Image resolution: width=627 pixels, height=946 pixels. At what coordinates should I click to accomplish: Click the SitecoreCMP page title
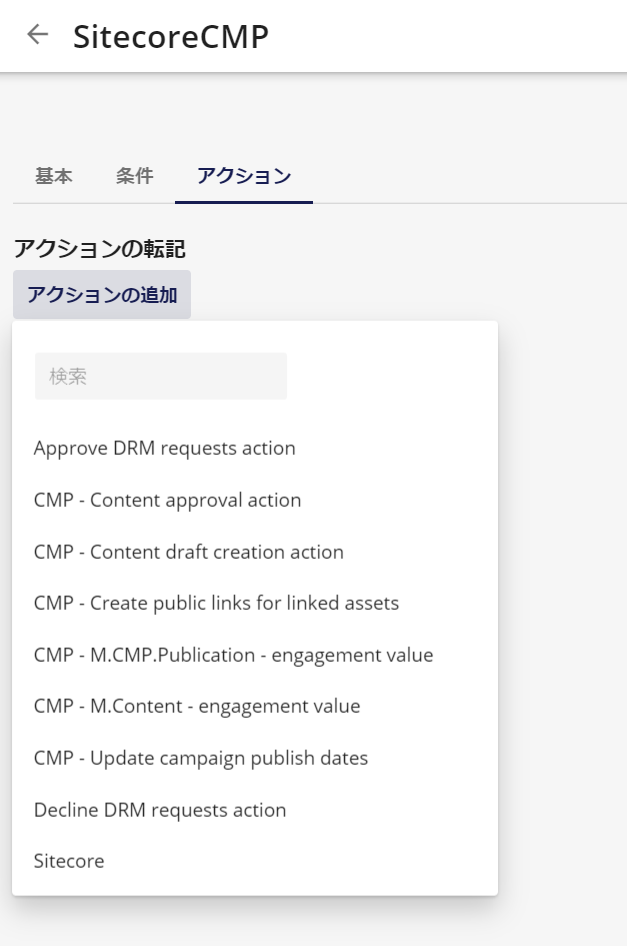pyautogui.click(x=171, y=36)
